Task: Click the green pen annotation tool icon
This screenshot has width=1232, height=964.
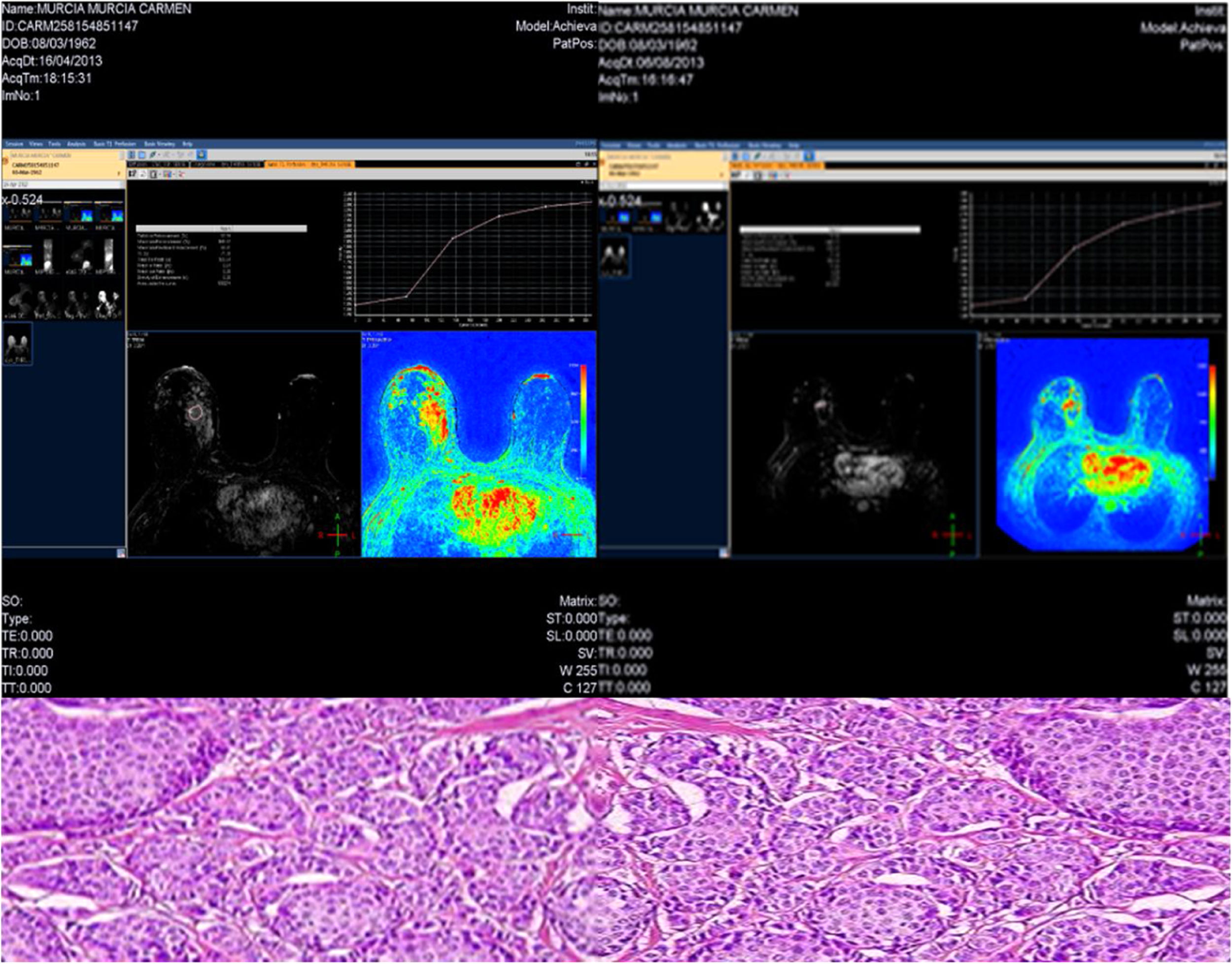Action: (x=152, y=155)
